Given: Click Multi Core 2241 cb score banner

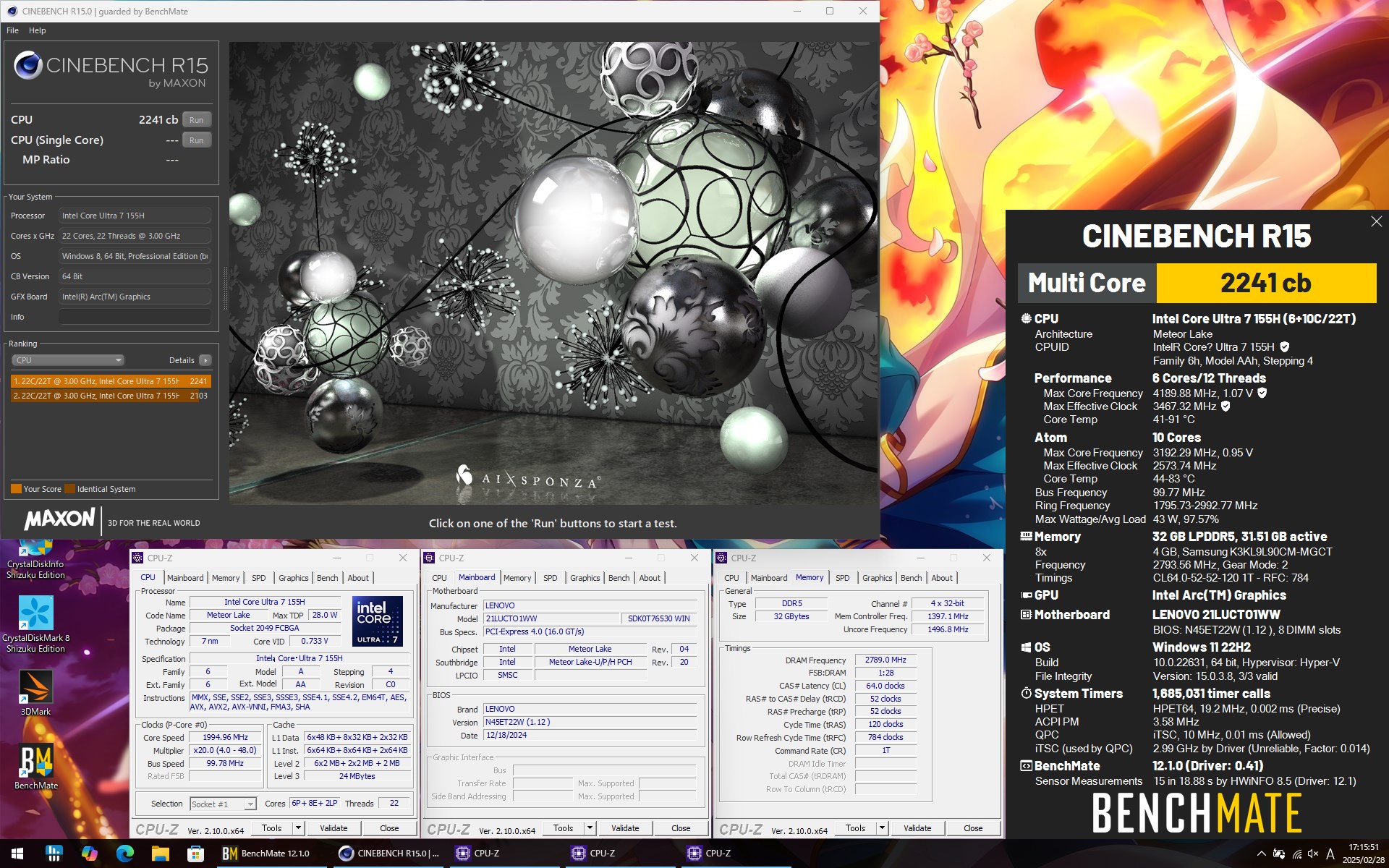Looking at the screenshot, I should [x=1197, y=283].
